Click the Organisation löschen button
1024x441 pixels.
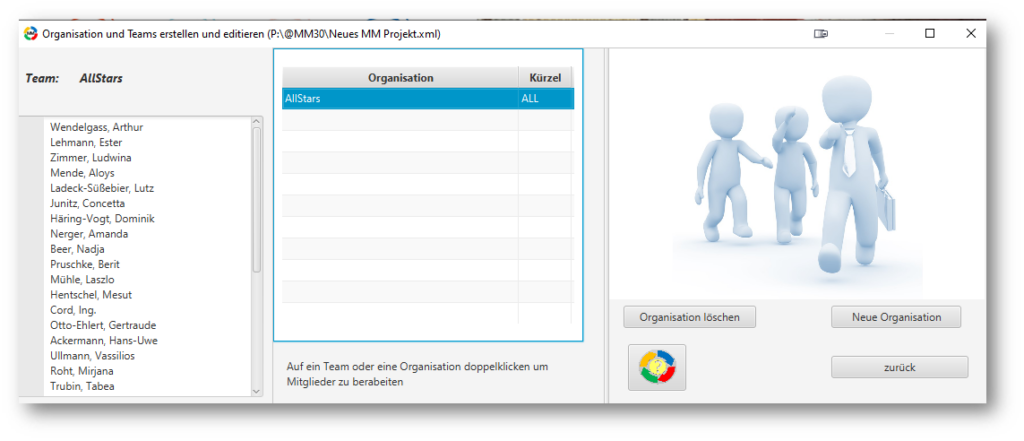pyautogui.click(x=690, y=317)
